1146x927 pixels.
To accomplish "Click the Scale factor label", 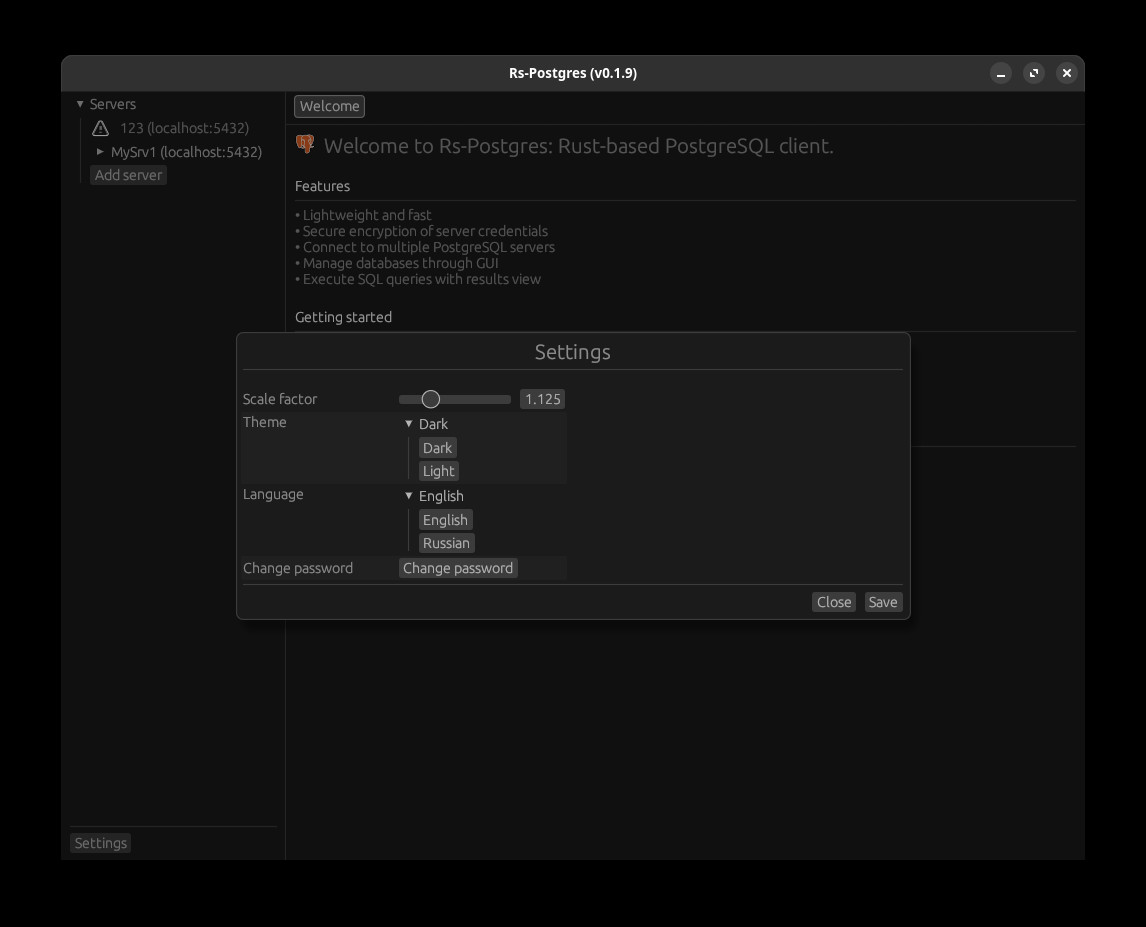I will point(280,399).
